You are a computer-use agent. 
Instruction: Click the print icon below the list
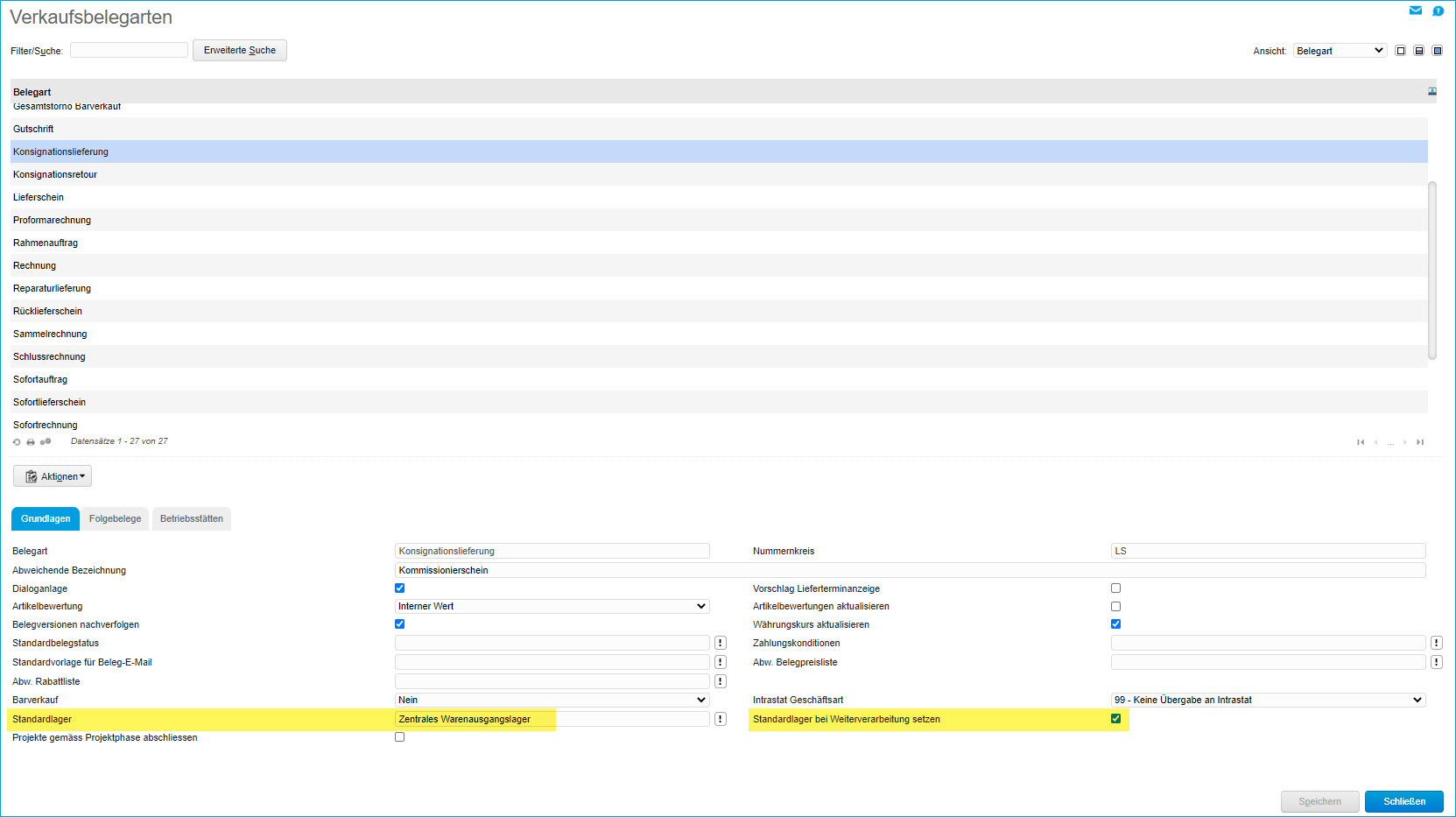click(31, 442)
